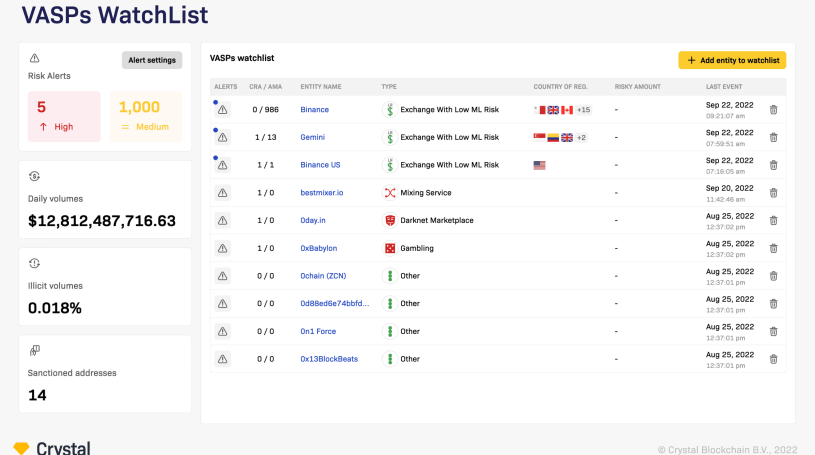Click the alert icon in the 0day.in row
Viewport: 815px width, 455px height.
point(223,220)
